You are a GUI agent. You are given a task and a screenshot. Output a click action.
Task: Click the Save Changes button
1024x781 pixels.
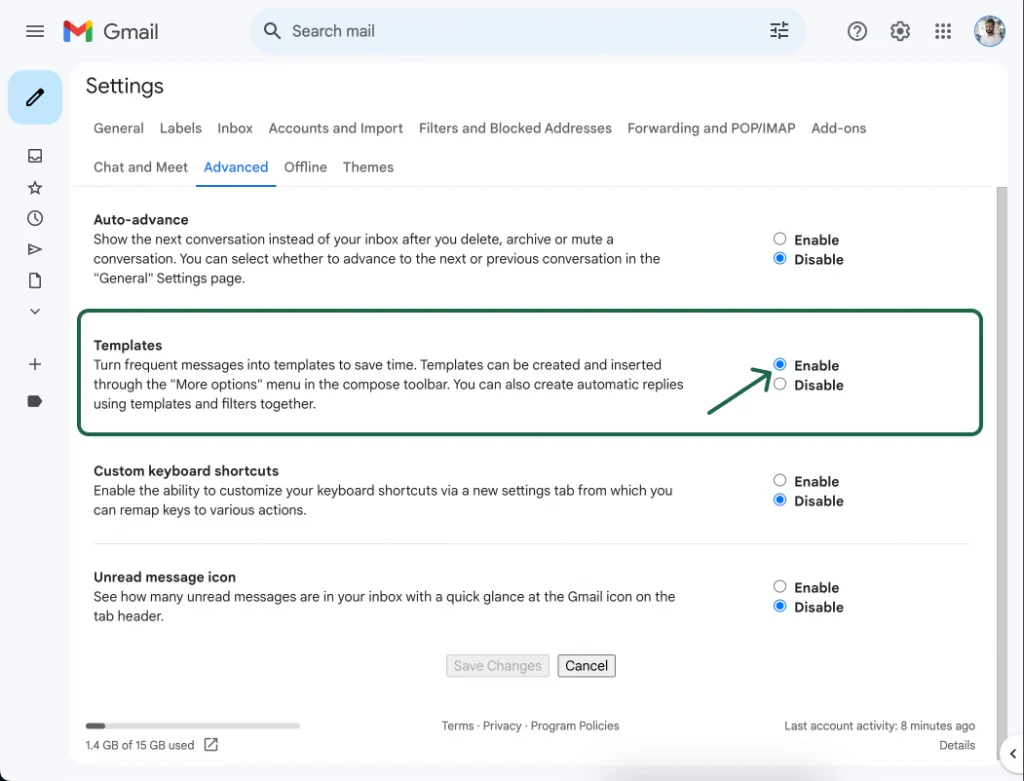click(498, 665)
